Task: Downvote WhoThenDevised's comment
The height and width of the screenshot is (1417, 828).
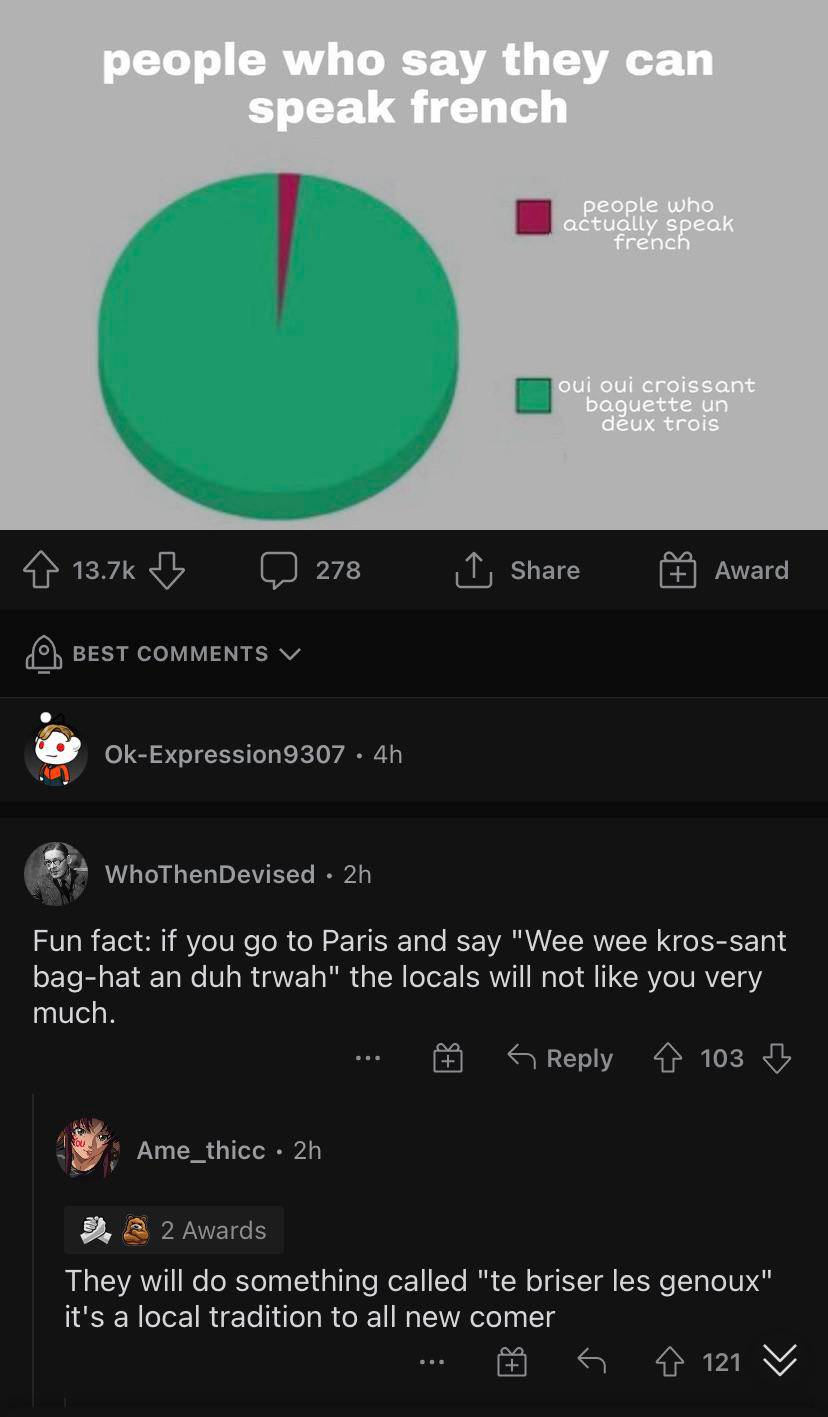Action: point(777,1058)
